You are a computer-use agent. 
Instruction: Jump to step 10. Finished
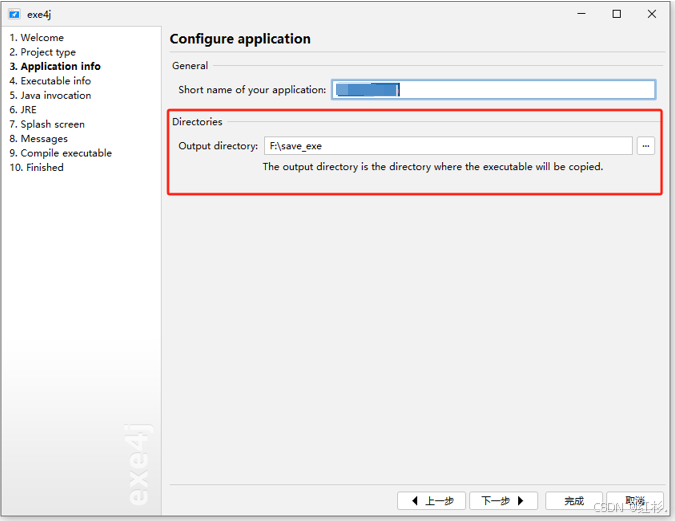(37, 167)
